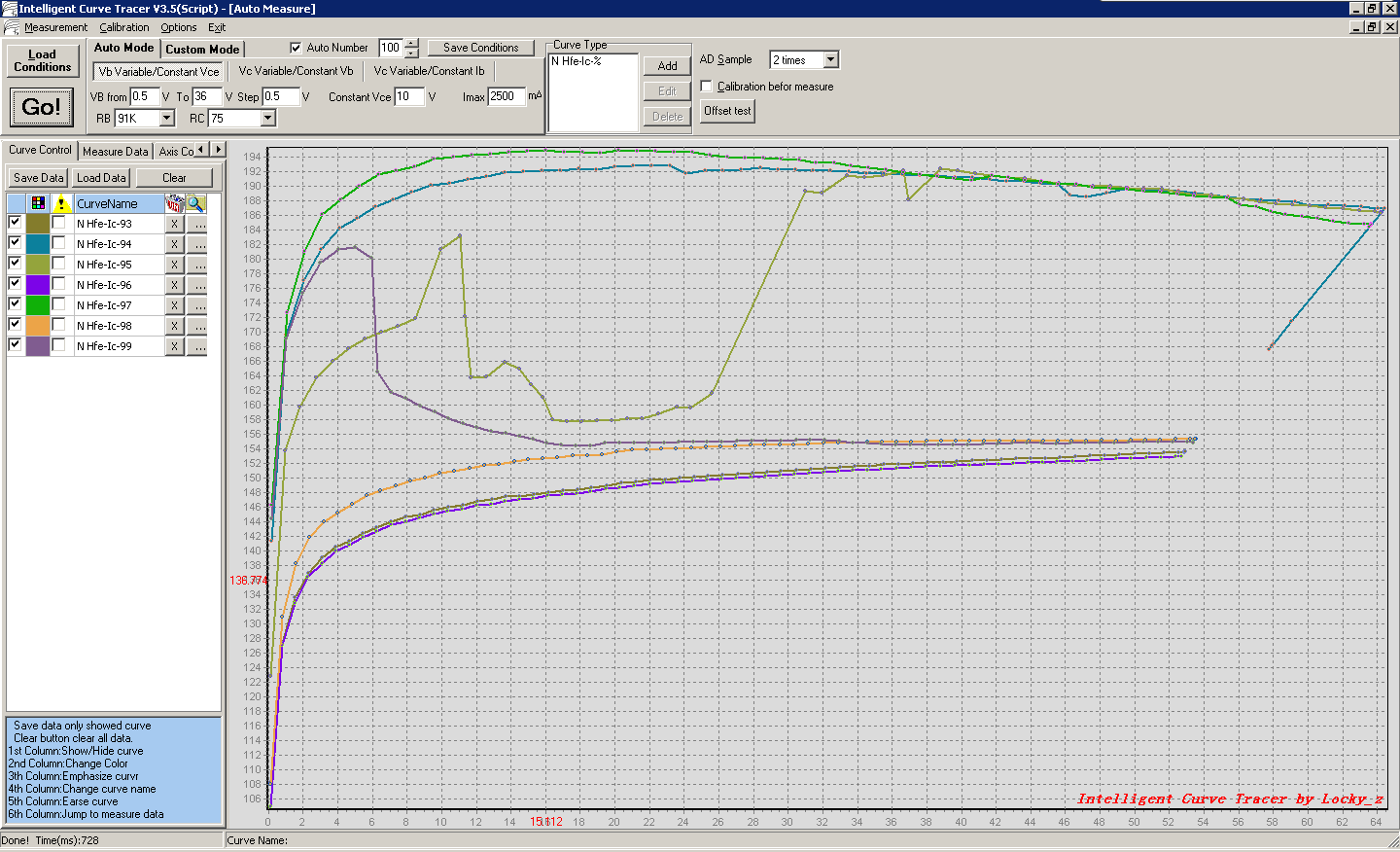
Task: Open the RB resistor dropdown
Action: tap(166, 118)
